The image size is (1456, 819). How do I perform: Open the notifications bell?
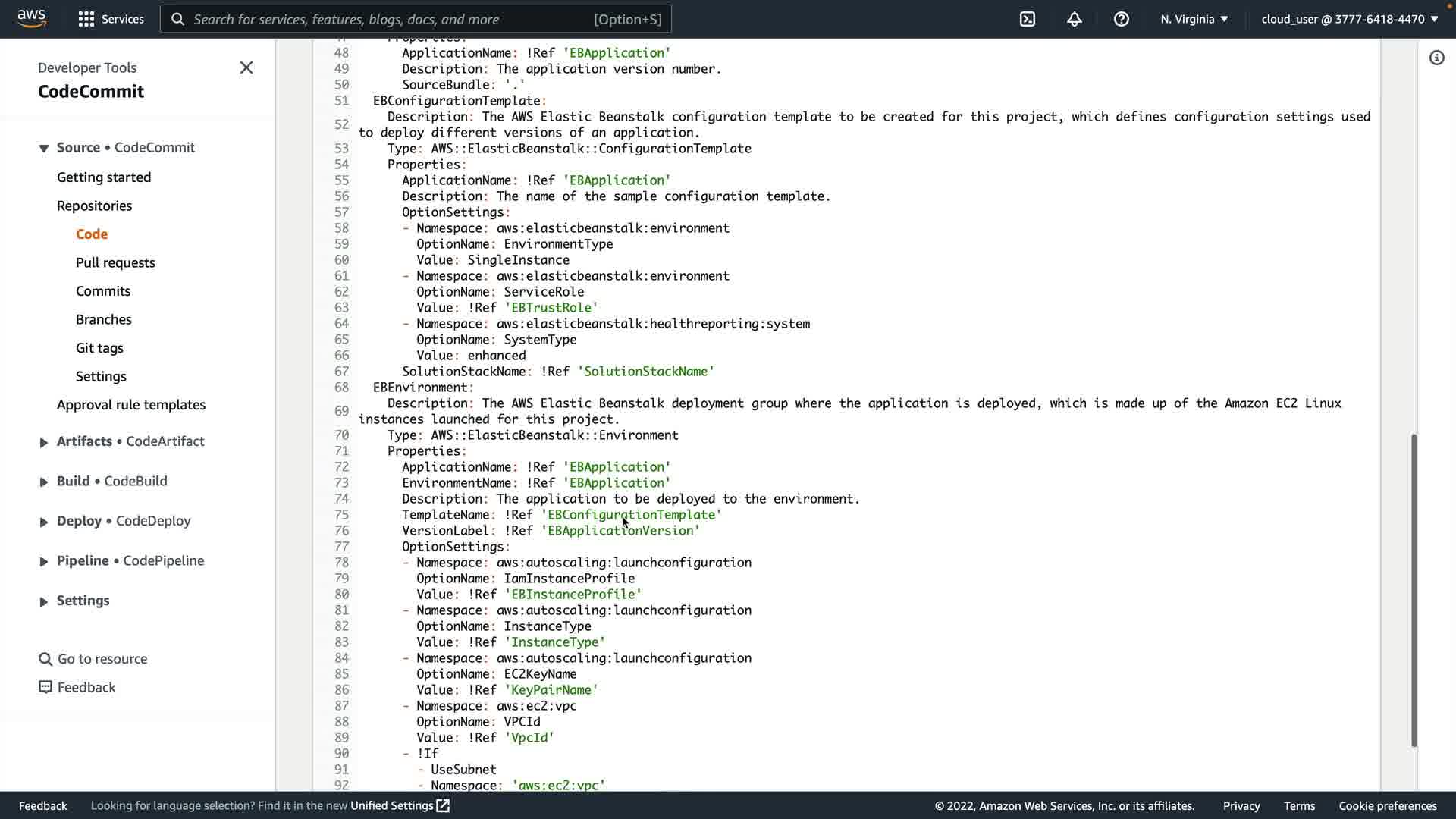1075,19
